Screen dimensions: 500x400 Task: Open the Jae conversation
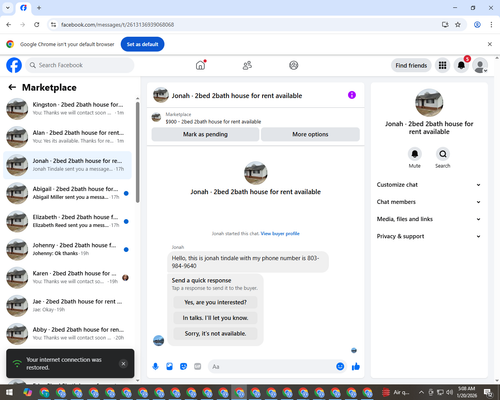[x=67, y=305]
